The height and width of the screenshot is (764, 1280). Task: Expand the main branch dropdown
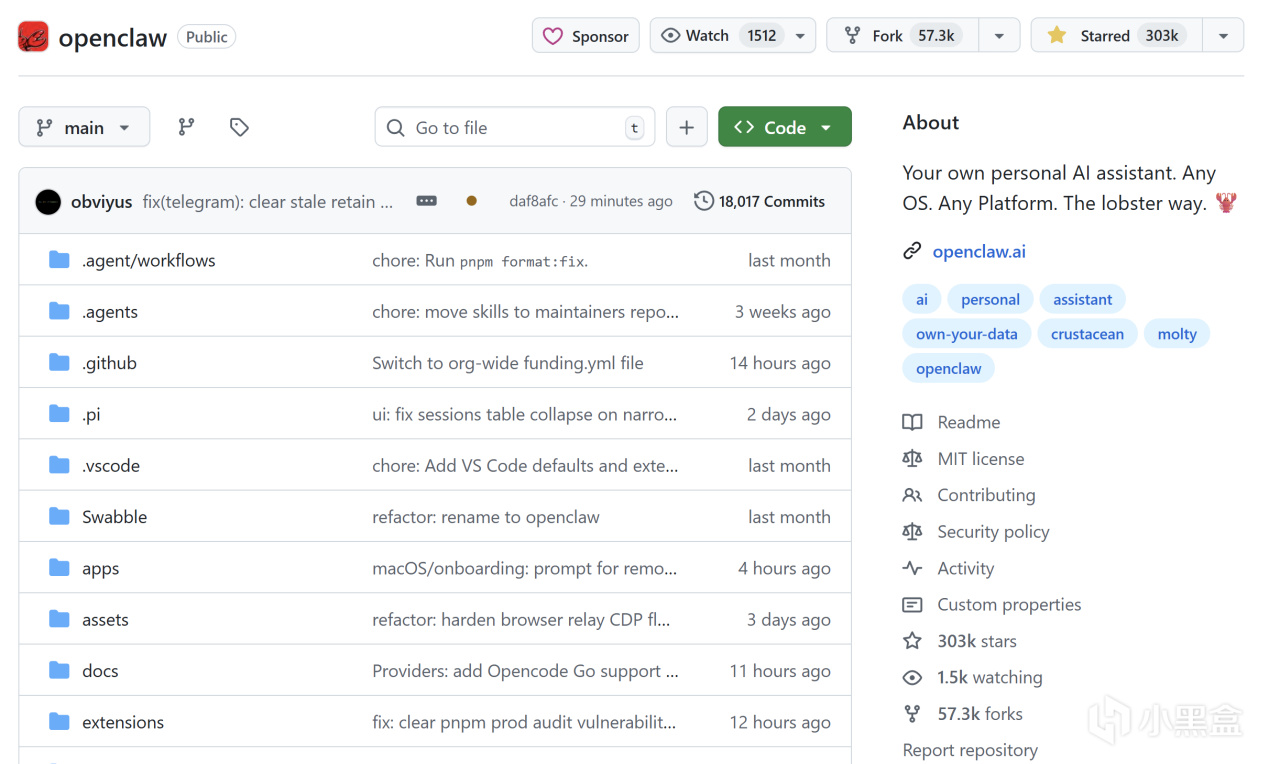pyautogui.click(x=84, y=127)
